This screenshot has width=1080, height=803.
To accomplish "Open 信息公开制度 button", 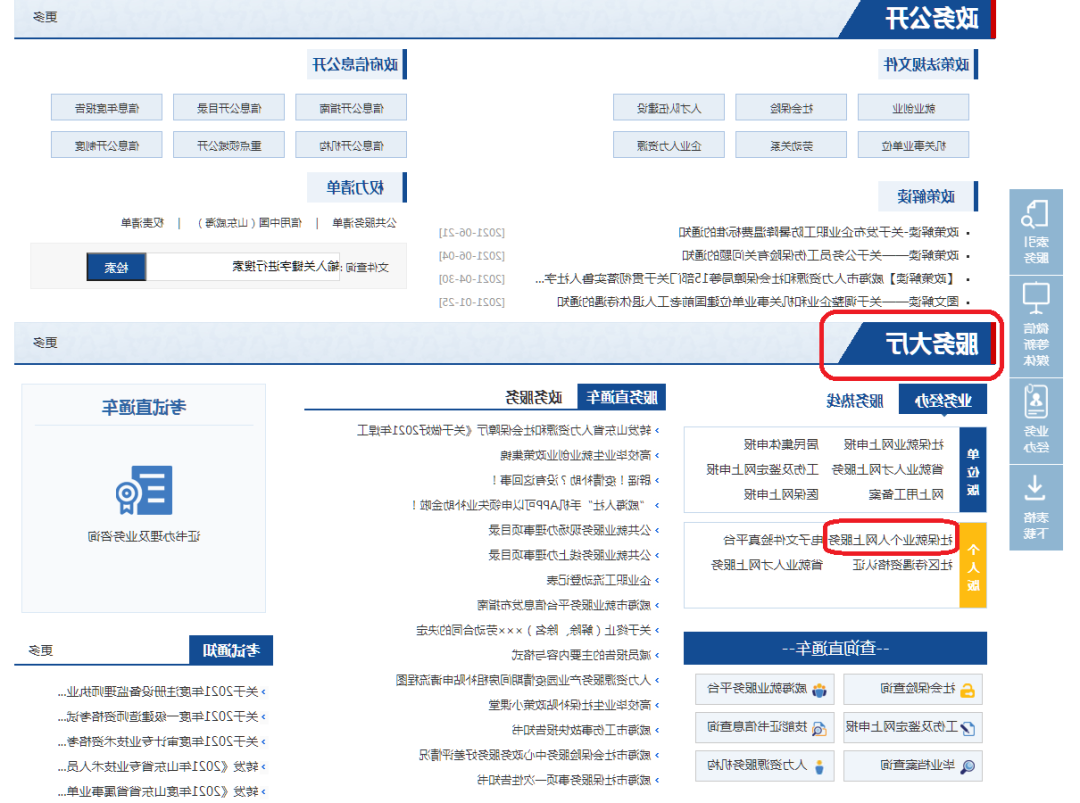I will [x=107, y=145].
